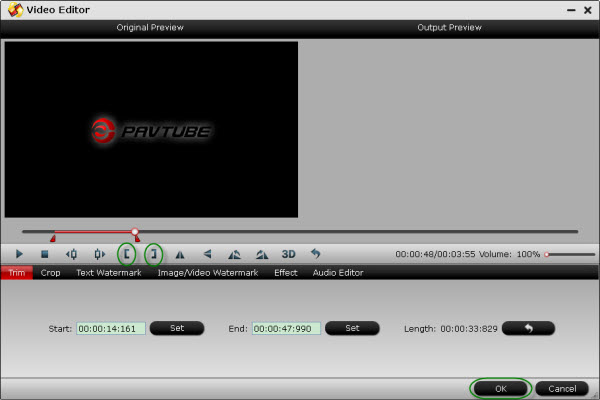Set trim end with right bracket icon

tap(153, 254)
